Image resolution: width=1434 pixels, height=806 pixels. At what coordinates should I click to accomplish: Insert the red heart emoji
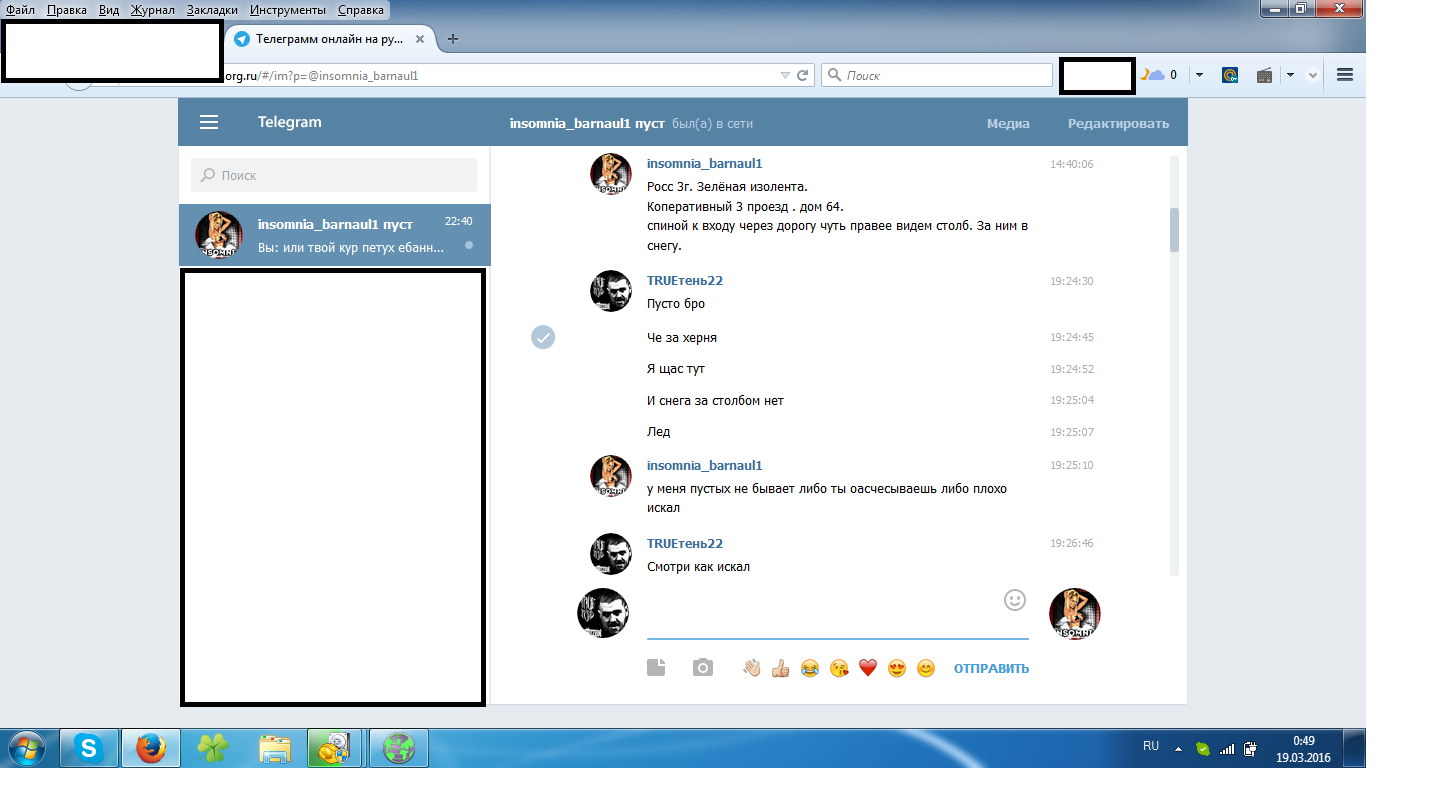(868, 668)
